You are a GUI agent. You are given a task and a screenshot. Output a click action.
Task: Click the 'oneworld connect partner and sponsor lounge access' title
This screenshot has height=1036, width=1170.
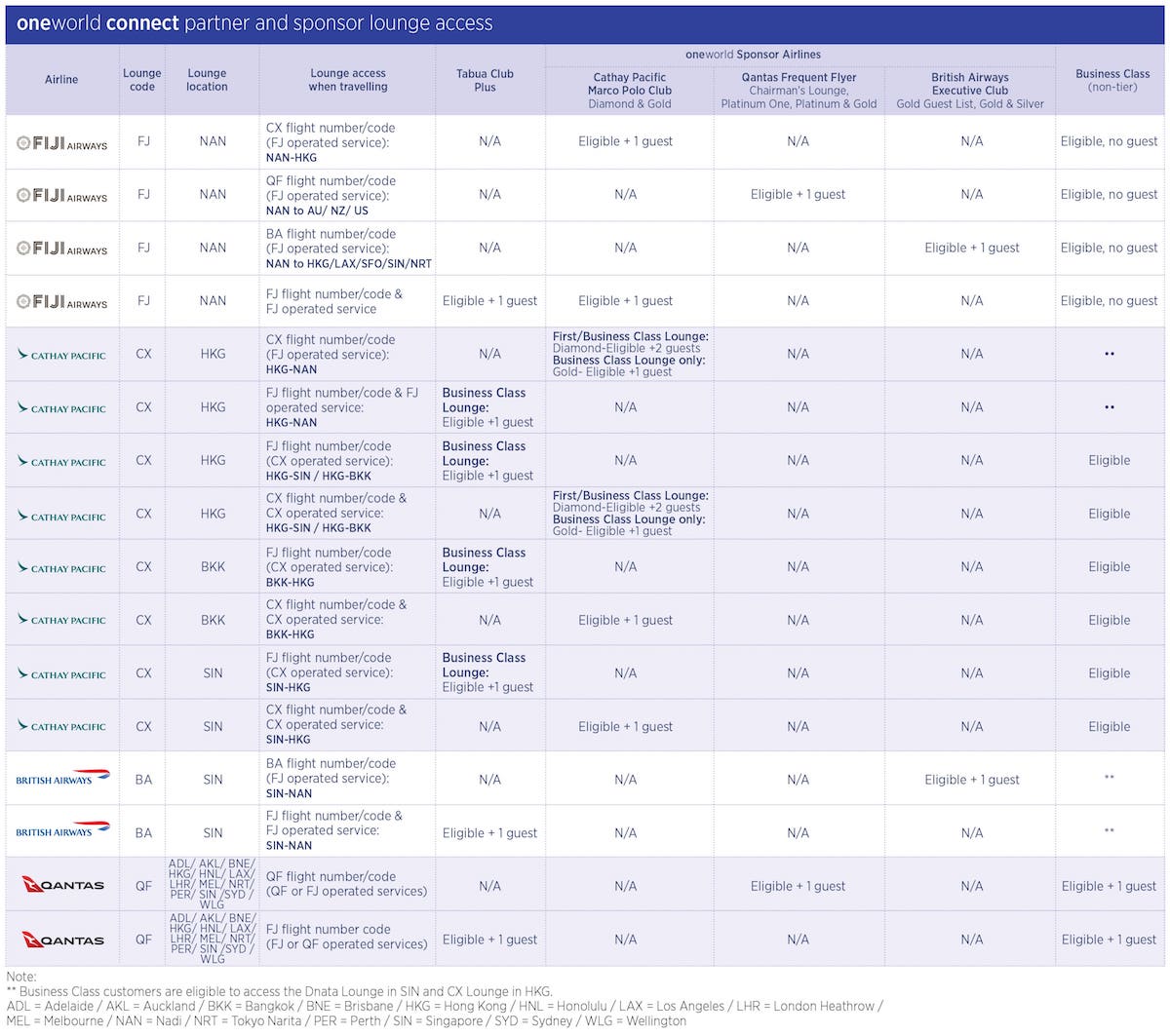coord(254,23)
